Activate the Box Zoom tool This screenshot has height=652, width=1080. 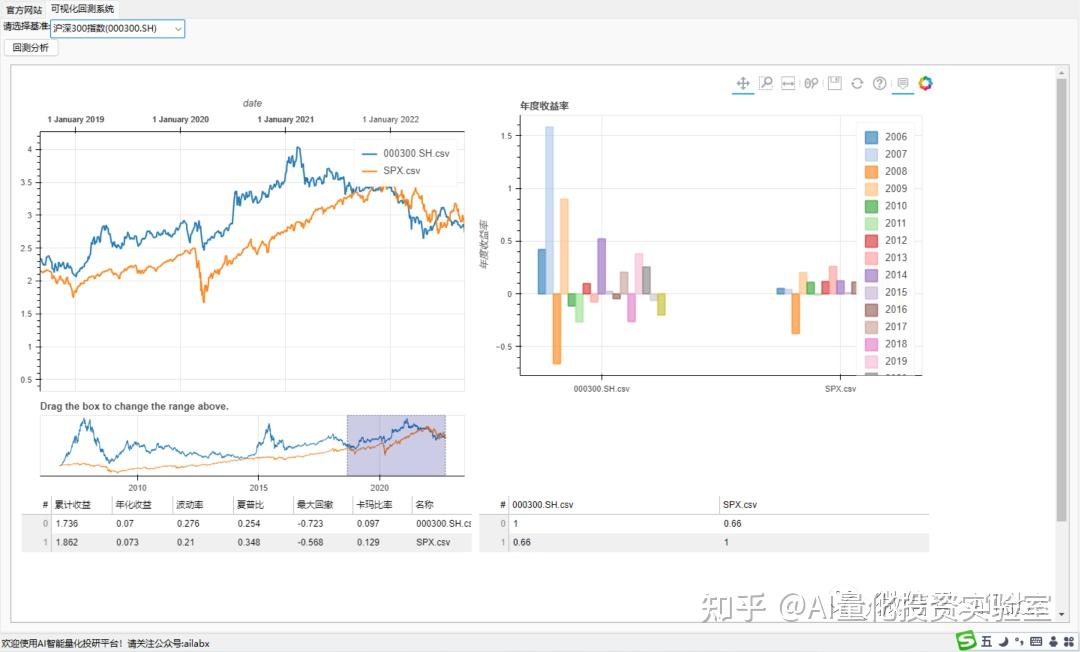766,83
